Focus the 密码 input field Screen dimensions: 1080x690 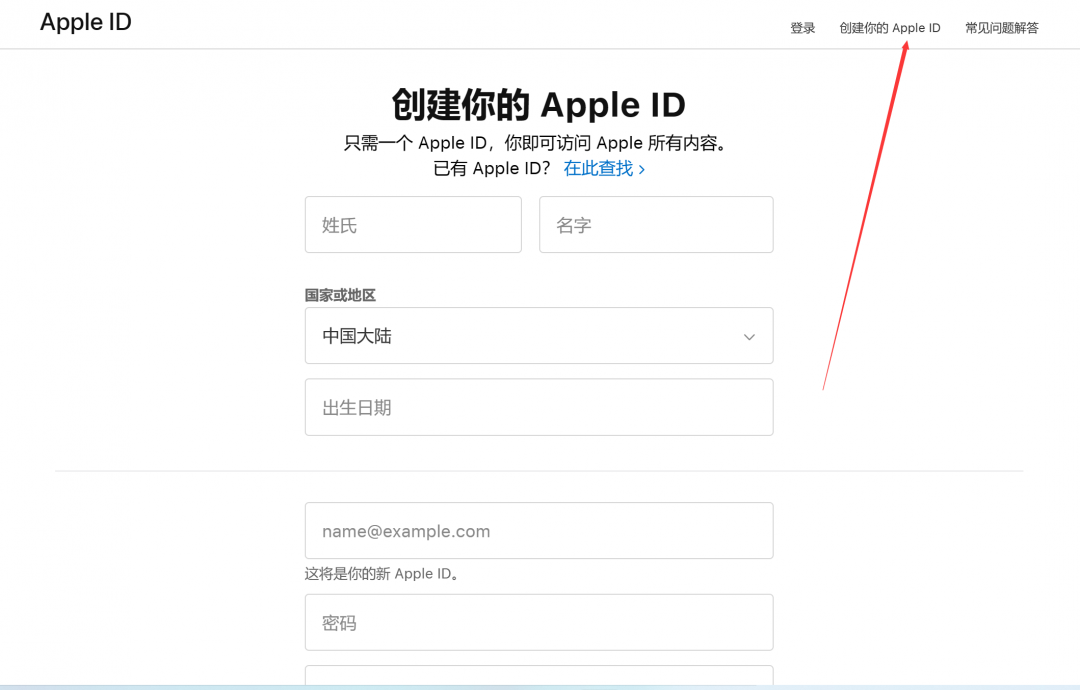(539, 623)
